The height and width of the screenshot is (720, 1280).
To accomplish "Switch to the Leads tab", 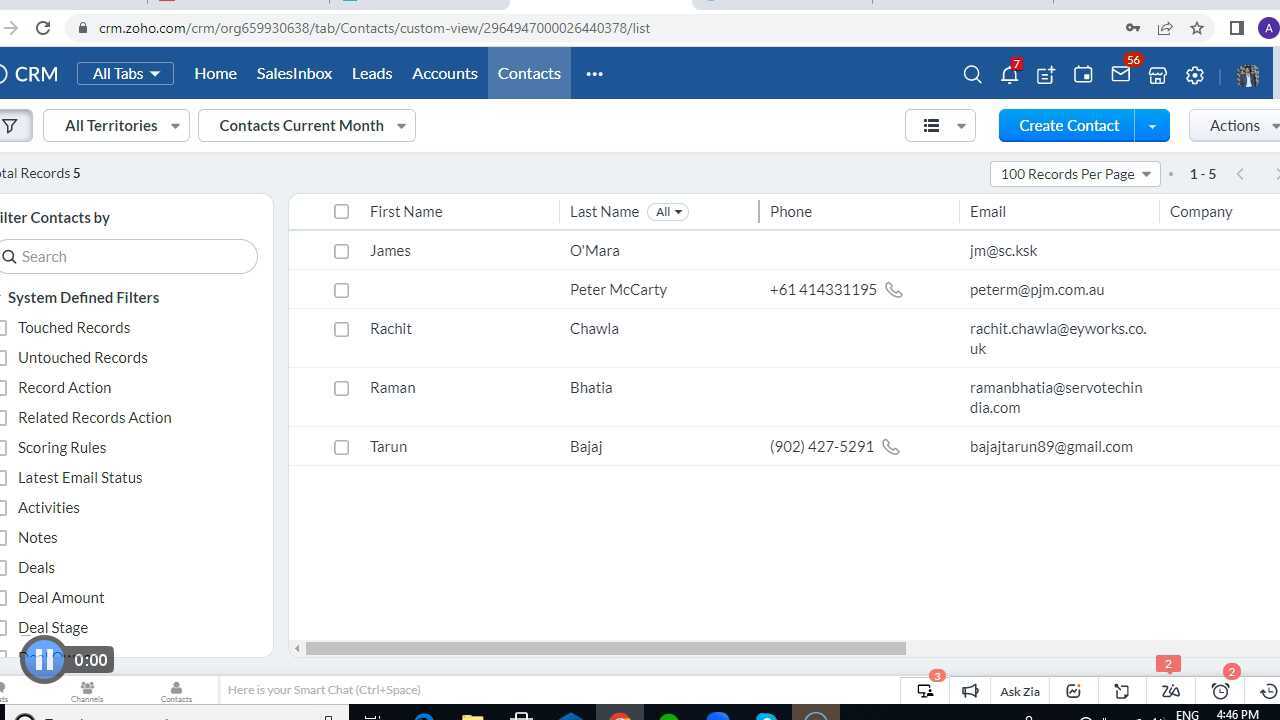I will tap(371, 73).
